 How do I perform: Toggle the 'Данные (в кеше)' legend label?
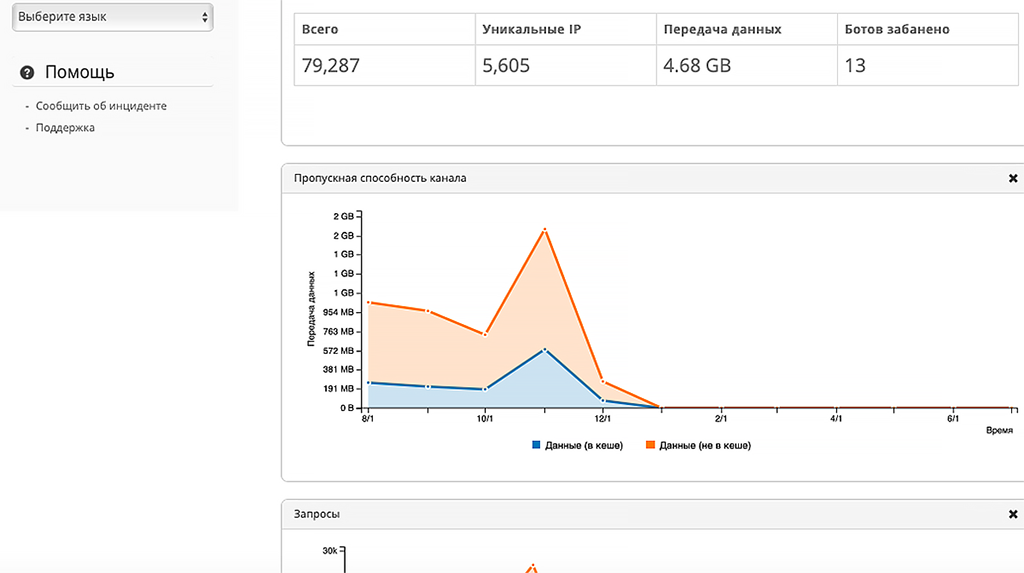click(x=584, y=445)
